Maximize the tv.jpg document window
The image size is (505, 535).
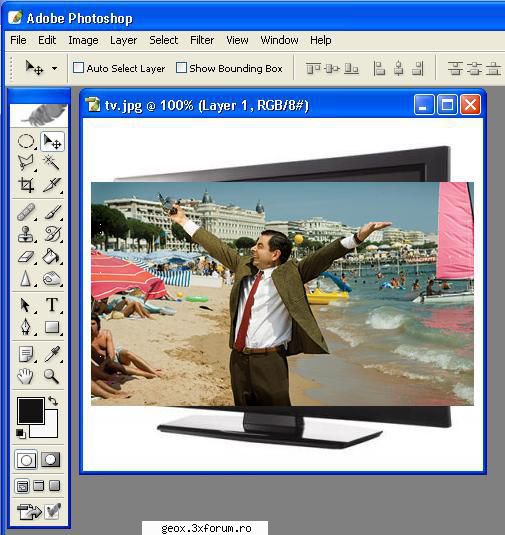(x=447, y=104)
